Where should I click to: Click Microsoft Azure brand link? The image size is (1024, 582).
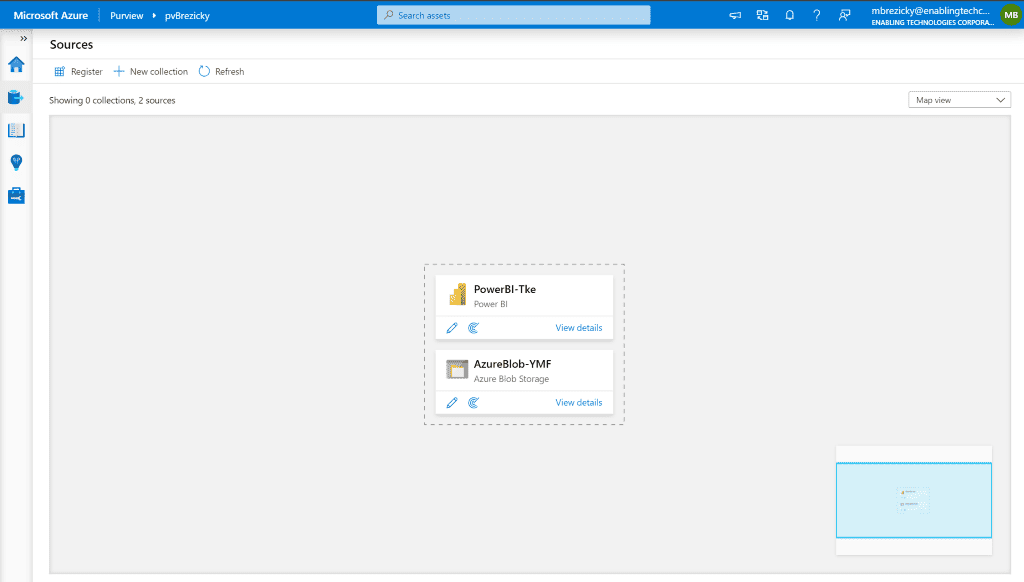(x=51, y=15)
